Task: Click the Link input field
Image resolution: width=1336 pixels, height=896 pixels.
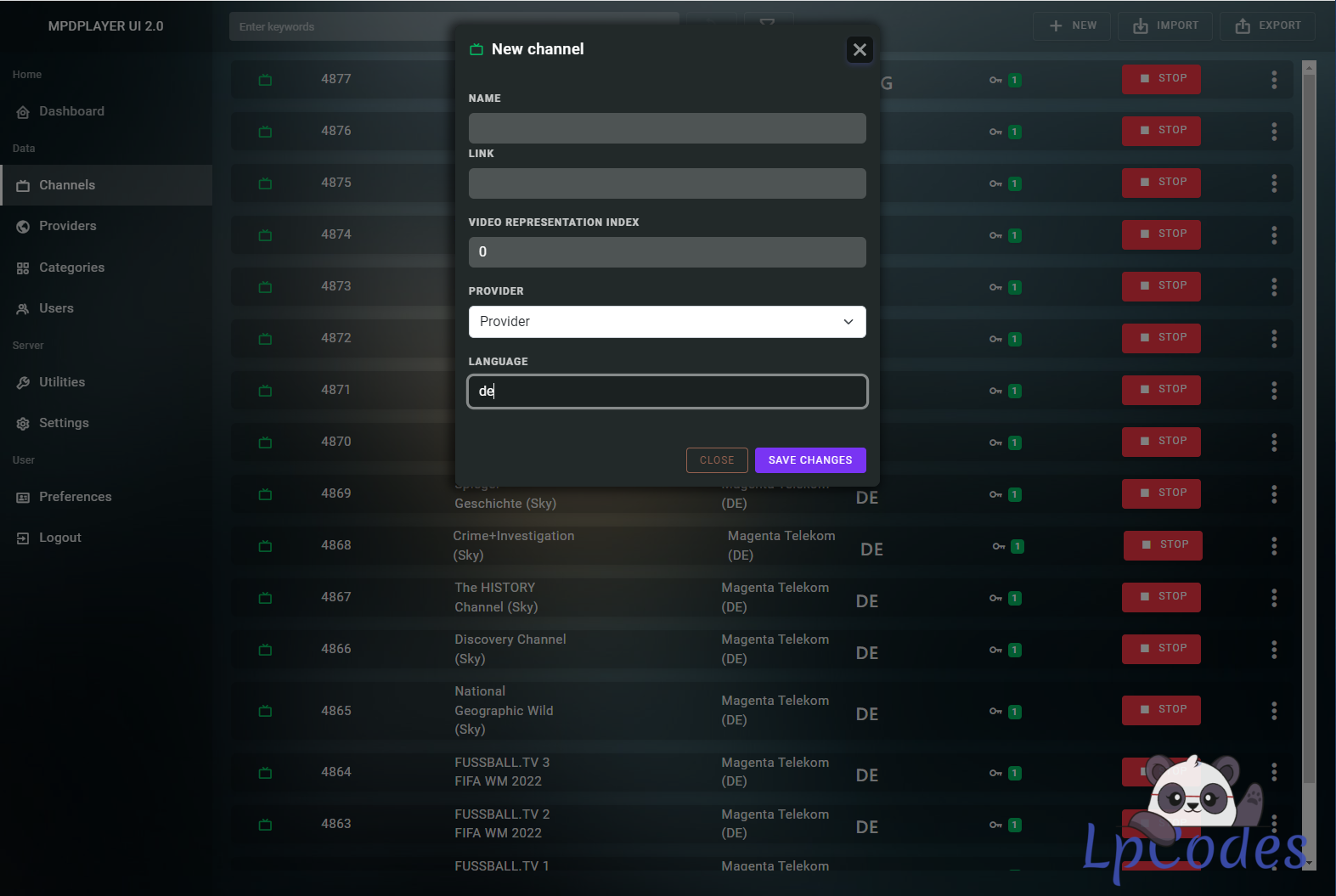Action: pos(667,183)
